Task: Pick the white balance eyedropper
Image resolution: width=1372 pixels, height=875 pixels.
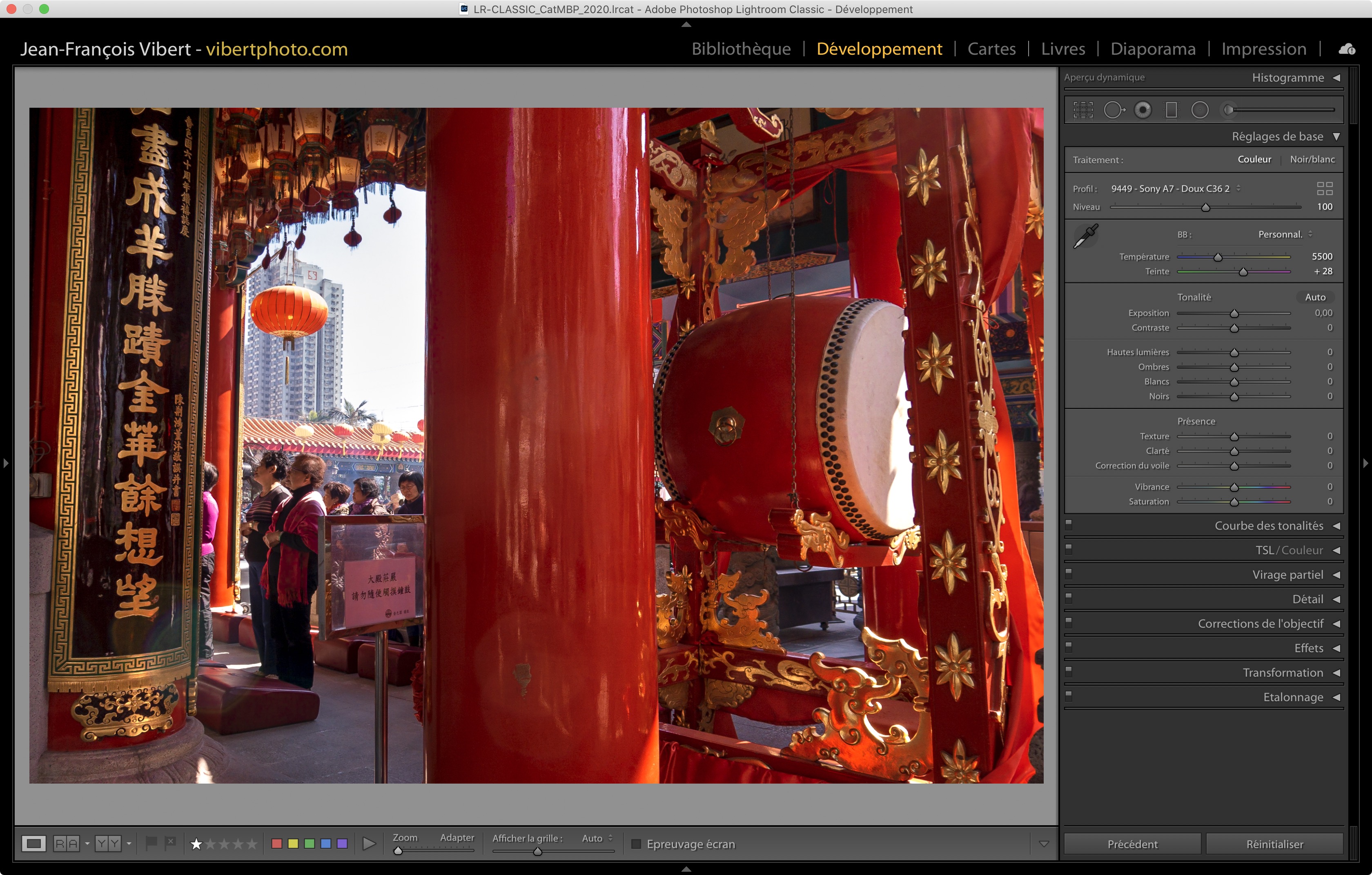Action: coord(1086,235)
